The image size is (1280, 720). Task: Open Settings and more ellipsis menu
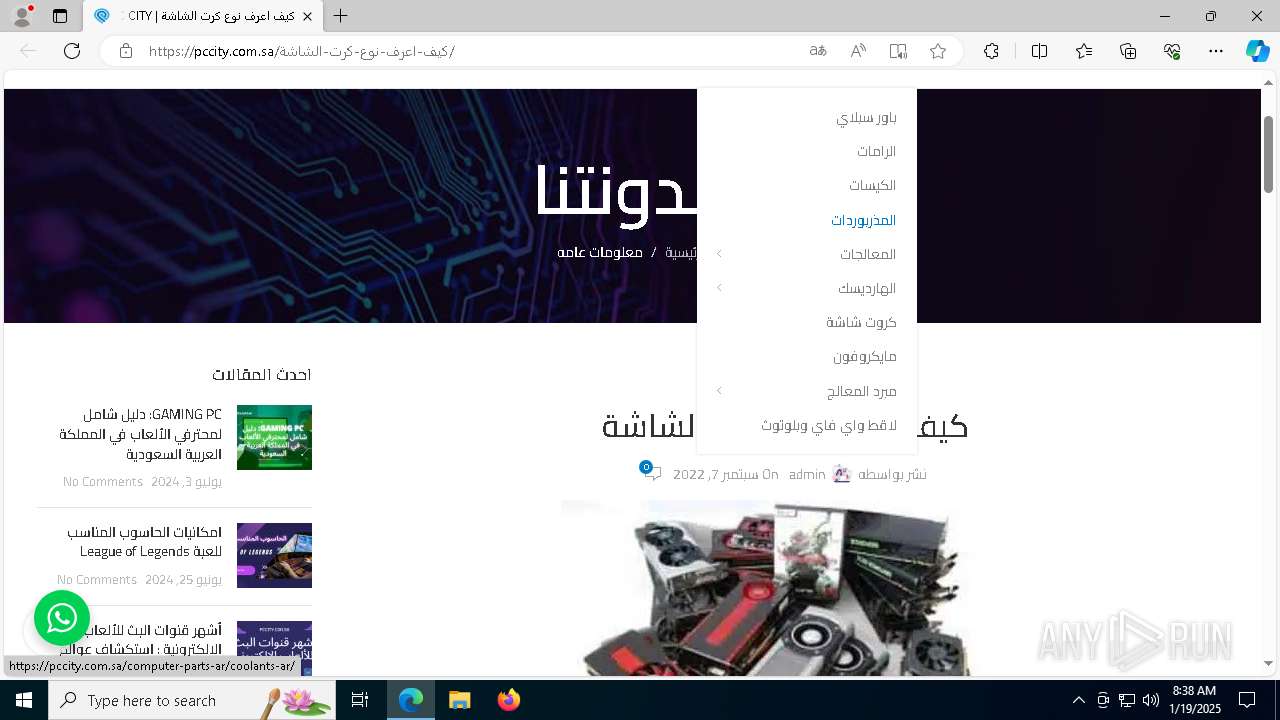tap(1216, 51)
